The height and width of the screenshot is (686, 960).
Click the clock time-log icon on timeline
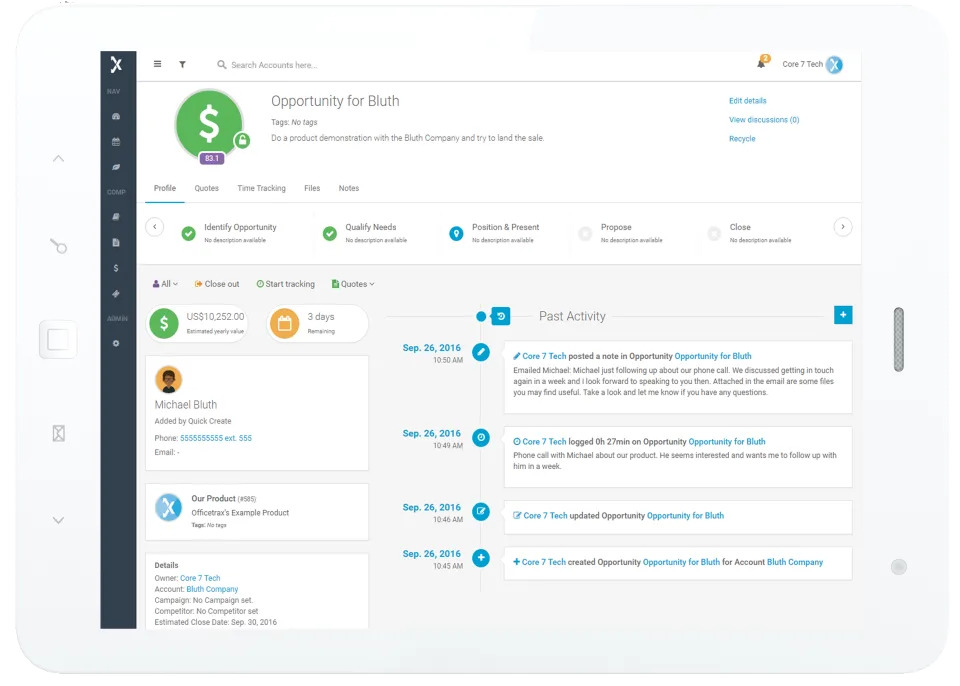481,438
